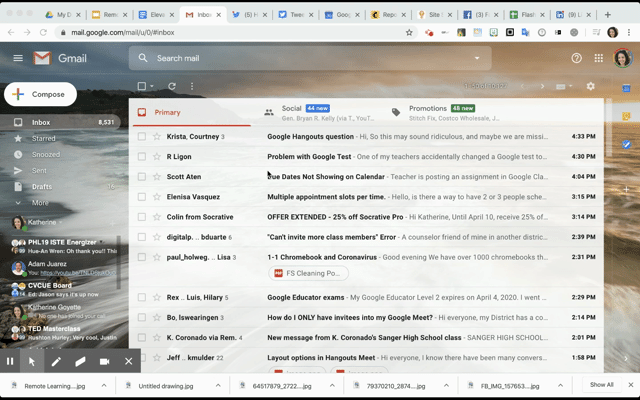This screenshot has height=400, width=640.
Task: Tick the checkbox for Colin from Socrative email
Action: point(142,217)
